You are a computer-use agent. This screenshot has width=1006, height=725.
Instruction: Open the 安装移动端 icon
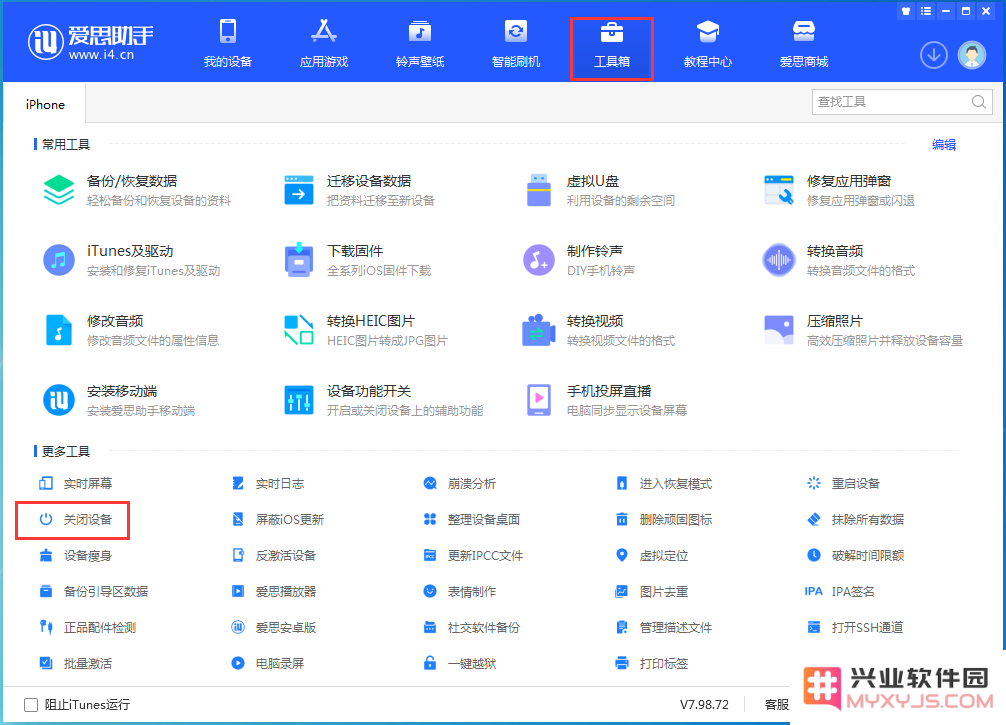coord(59,400)
